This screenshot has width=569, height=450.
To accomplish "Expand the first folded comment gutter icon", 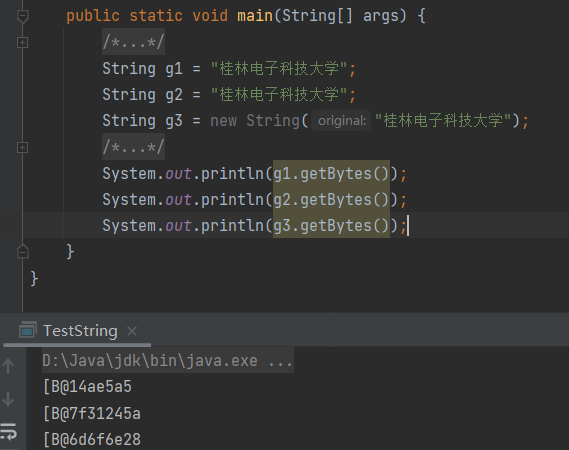I will click(x=22, y=42).
